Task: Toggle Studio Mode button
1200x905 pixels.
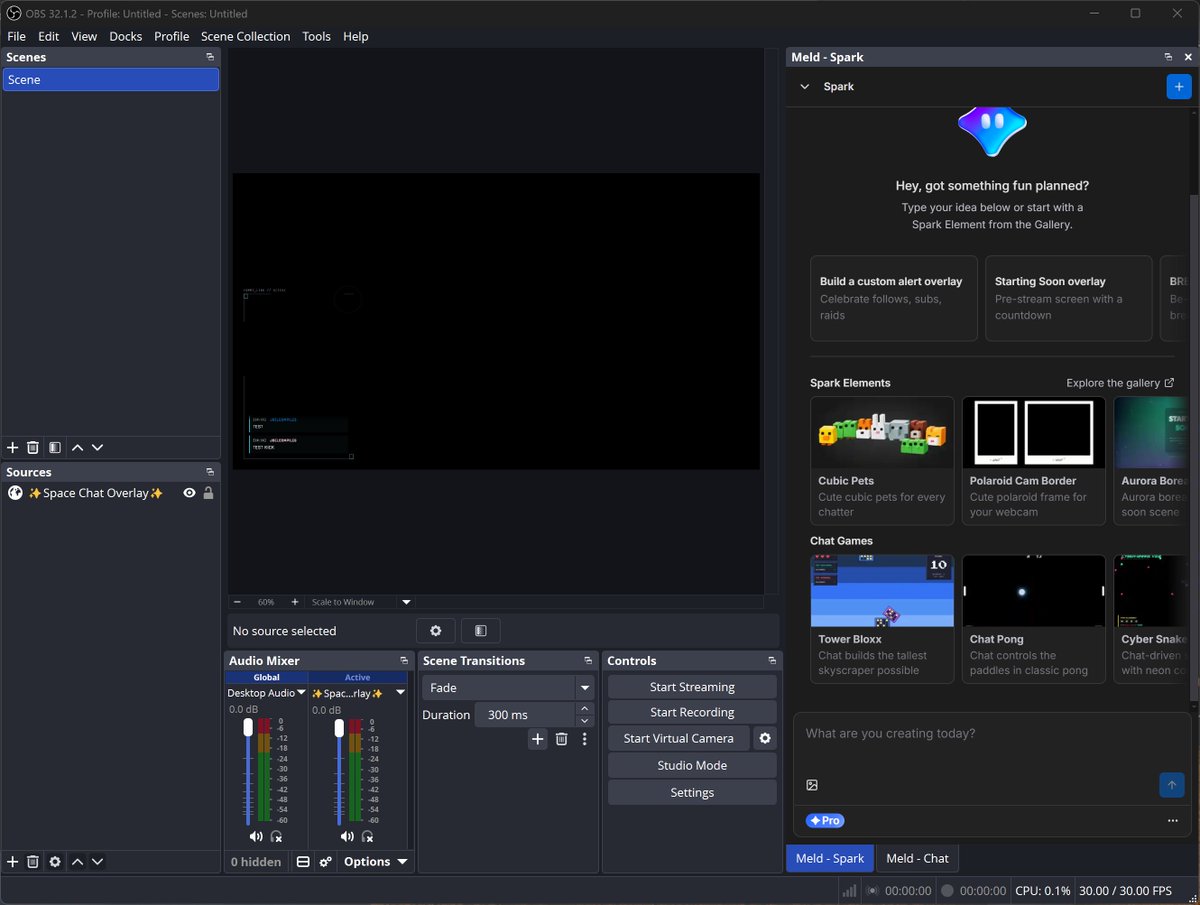Action: (x=692, y=765)
